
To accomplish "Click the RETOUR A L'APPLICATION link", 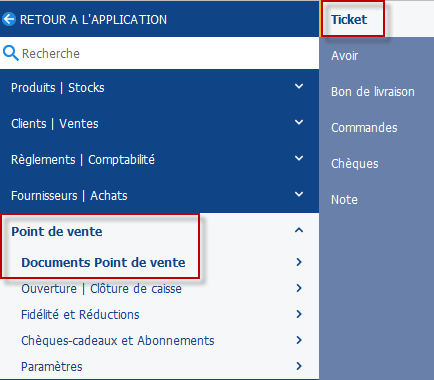I will [93, 20].
